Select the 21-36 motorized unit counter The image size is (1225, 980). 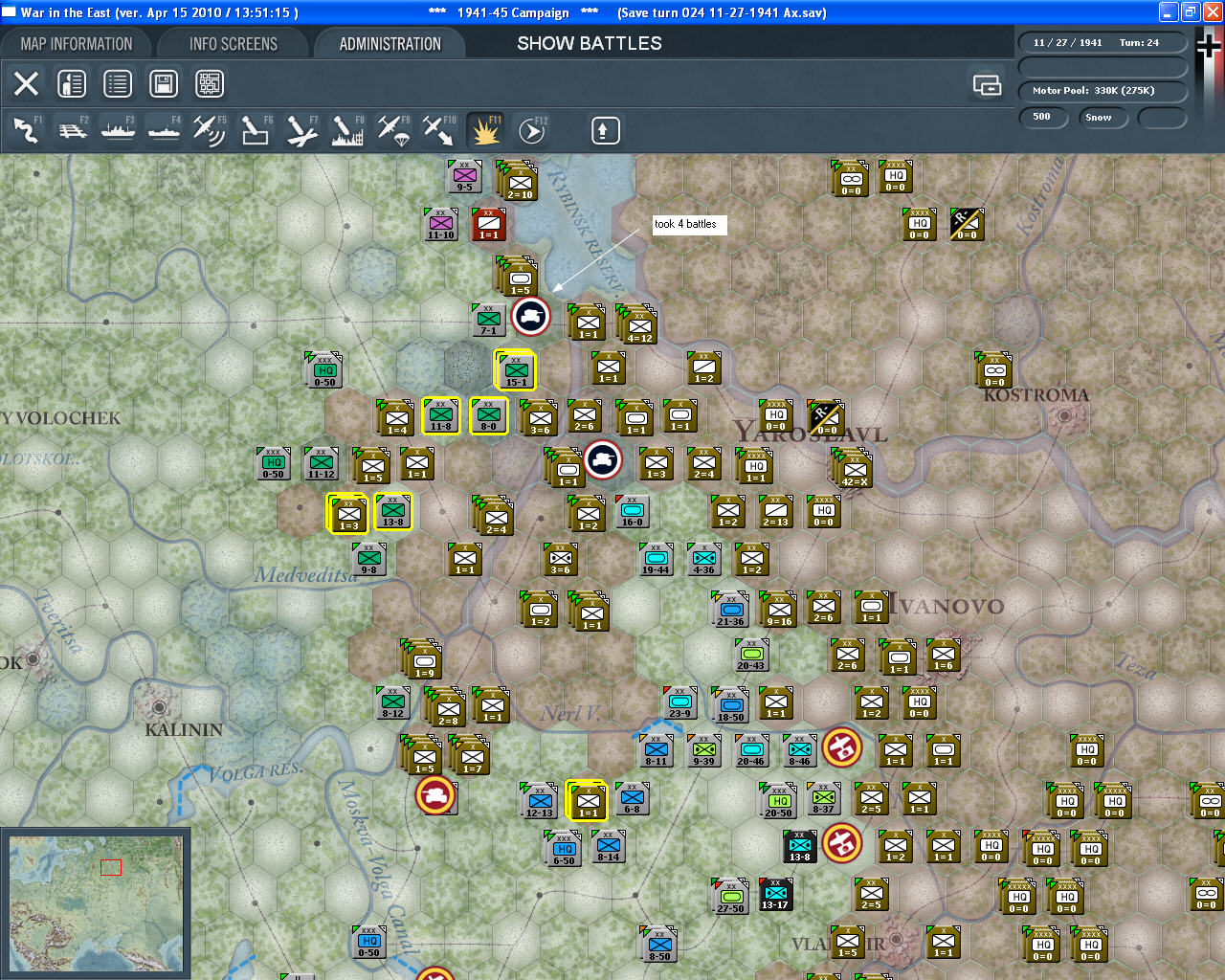[x=730, y=610]
